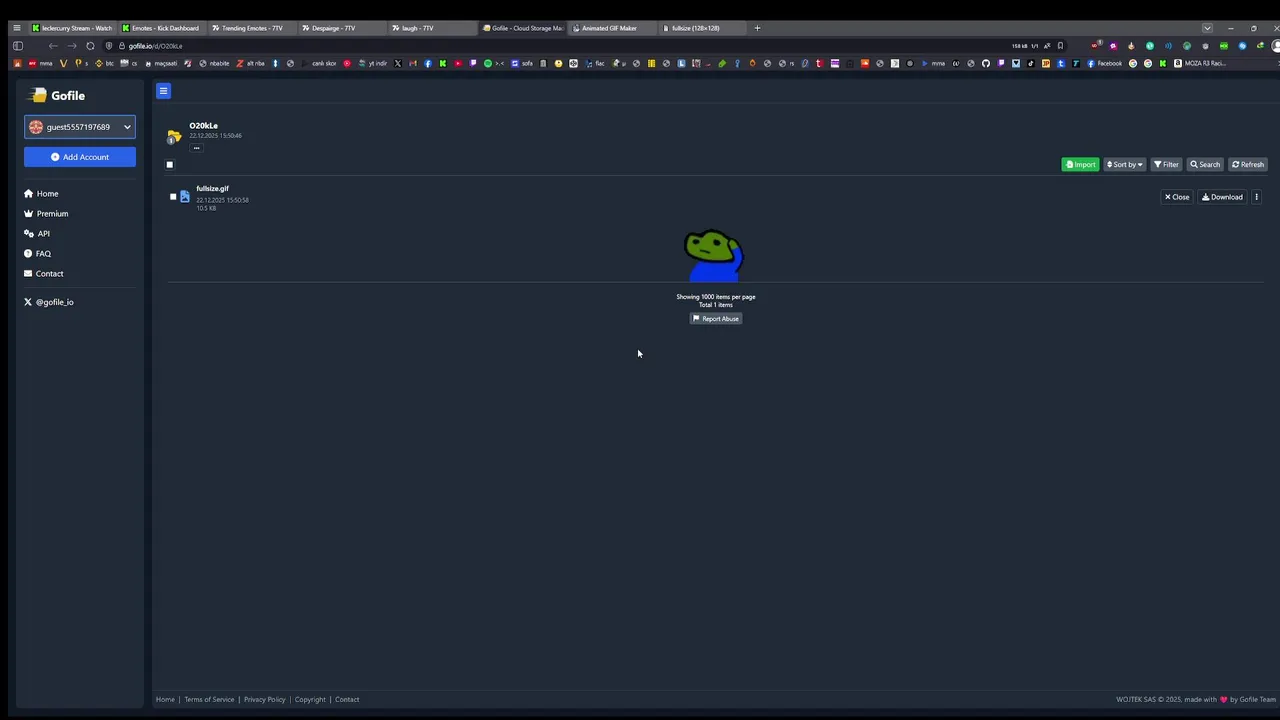Go to Home in the sidebar

click(x=41, y=193)
